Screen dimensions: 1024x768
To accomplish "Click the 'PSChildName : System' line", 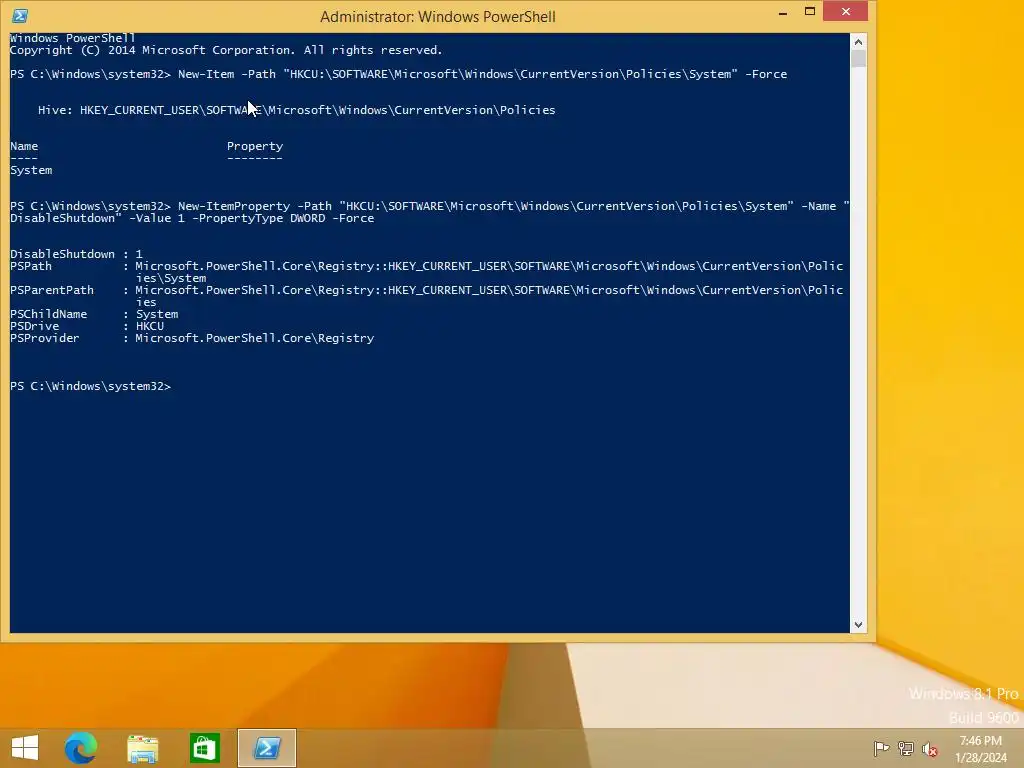I will 94,314.
